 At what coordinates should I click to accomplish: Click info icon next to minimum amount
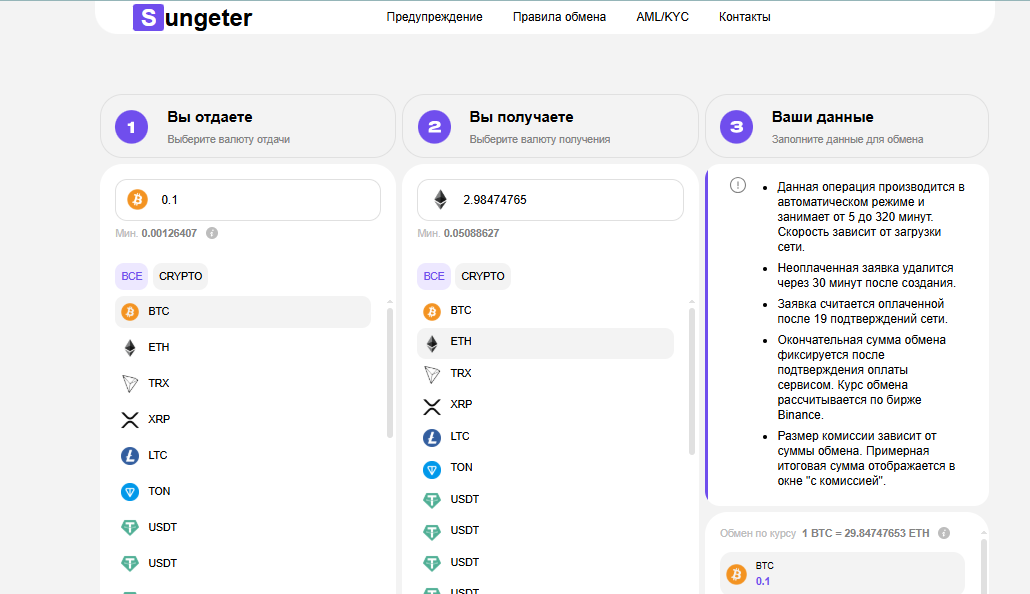212,233
